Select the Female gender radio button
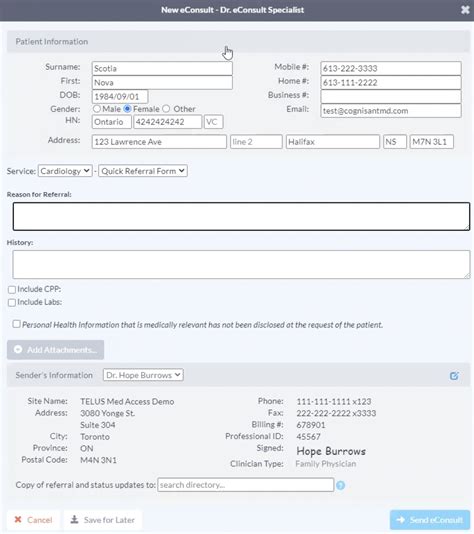474x534 pixels. coord(127,109)
